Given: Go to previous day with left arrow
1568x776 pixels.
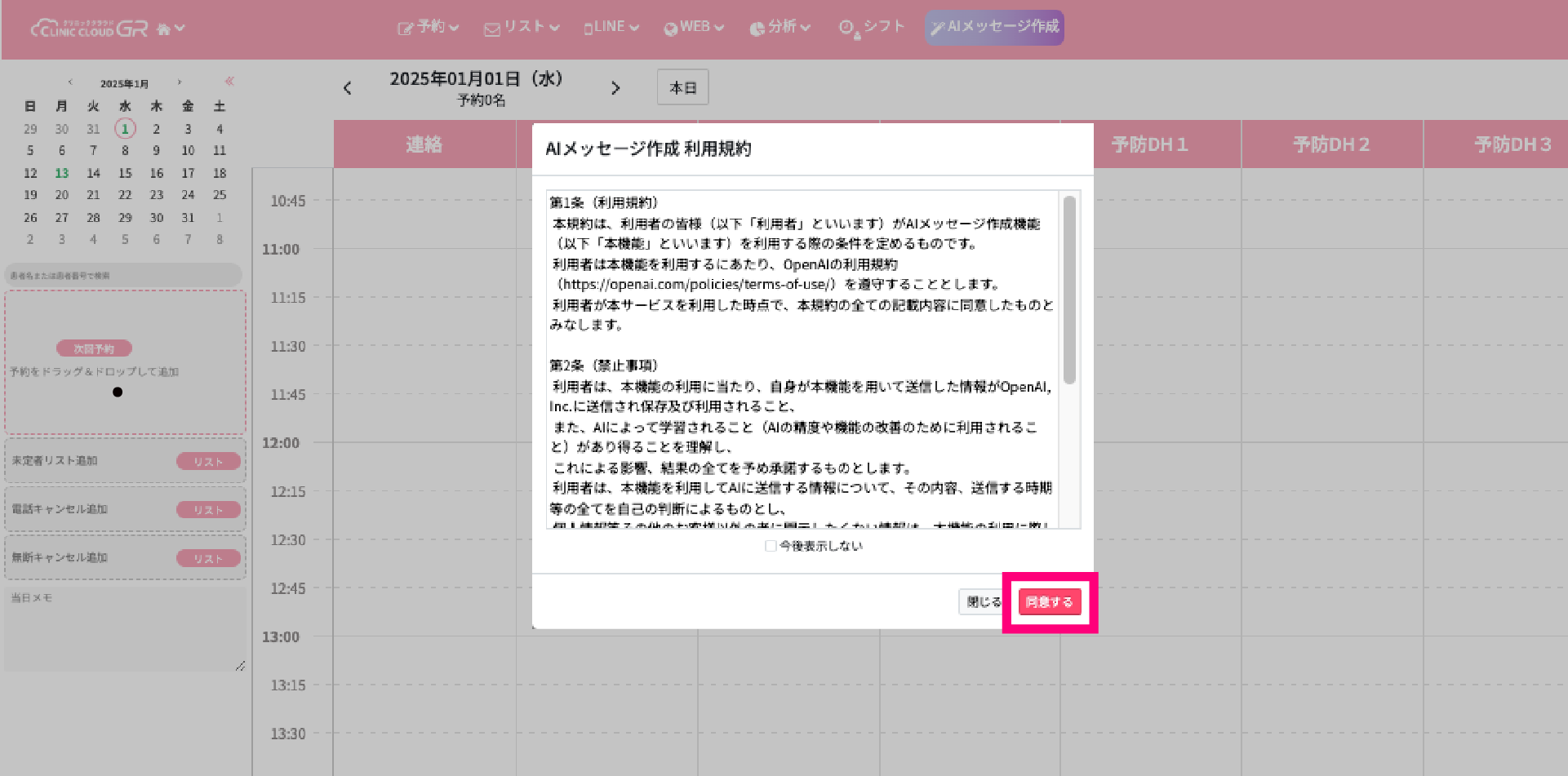Looking at the screenshot, I should click(348, 88).
